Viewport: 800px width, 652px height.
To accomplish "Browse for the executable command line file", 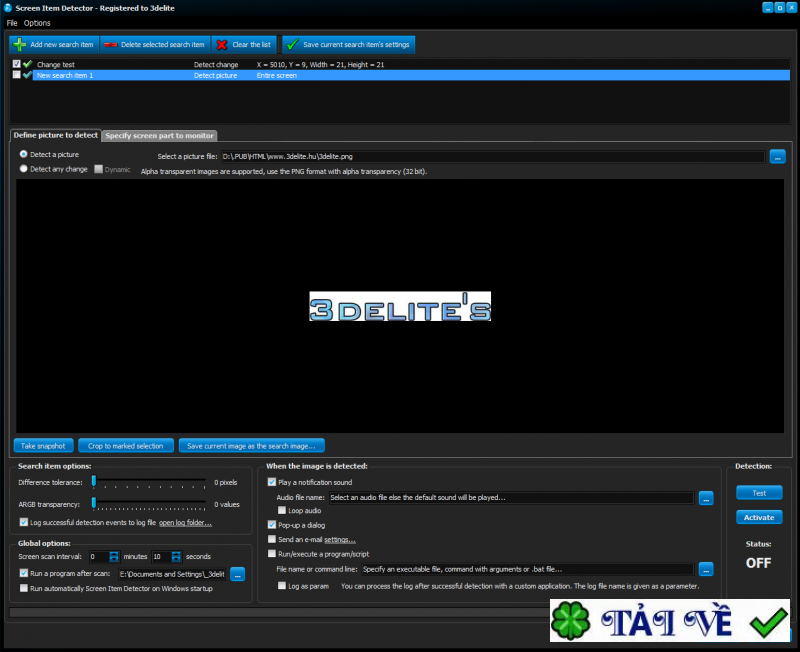I will tap(706, 568).
